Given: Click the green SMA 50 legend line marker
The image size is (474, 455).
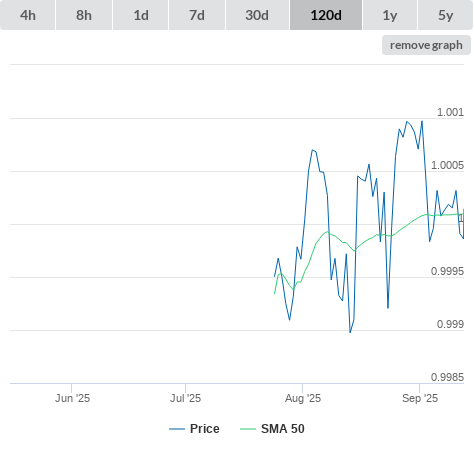Looking at the screenshot, I should tap(248, 429).
